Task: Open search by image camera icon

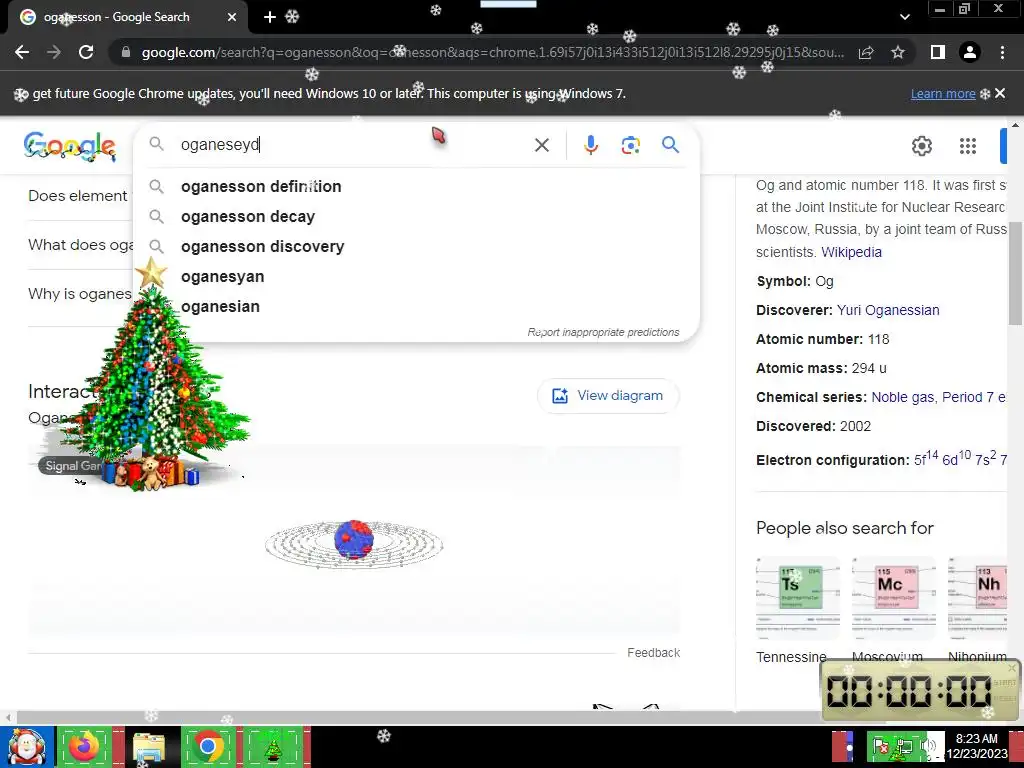Action: point(630,145)
